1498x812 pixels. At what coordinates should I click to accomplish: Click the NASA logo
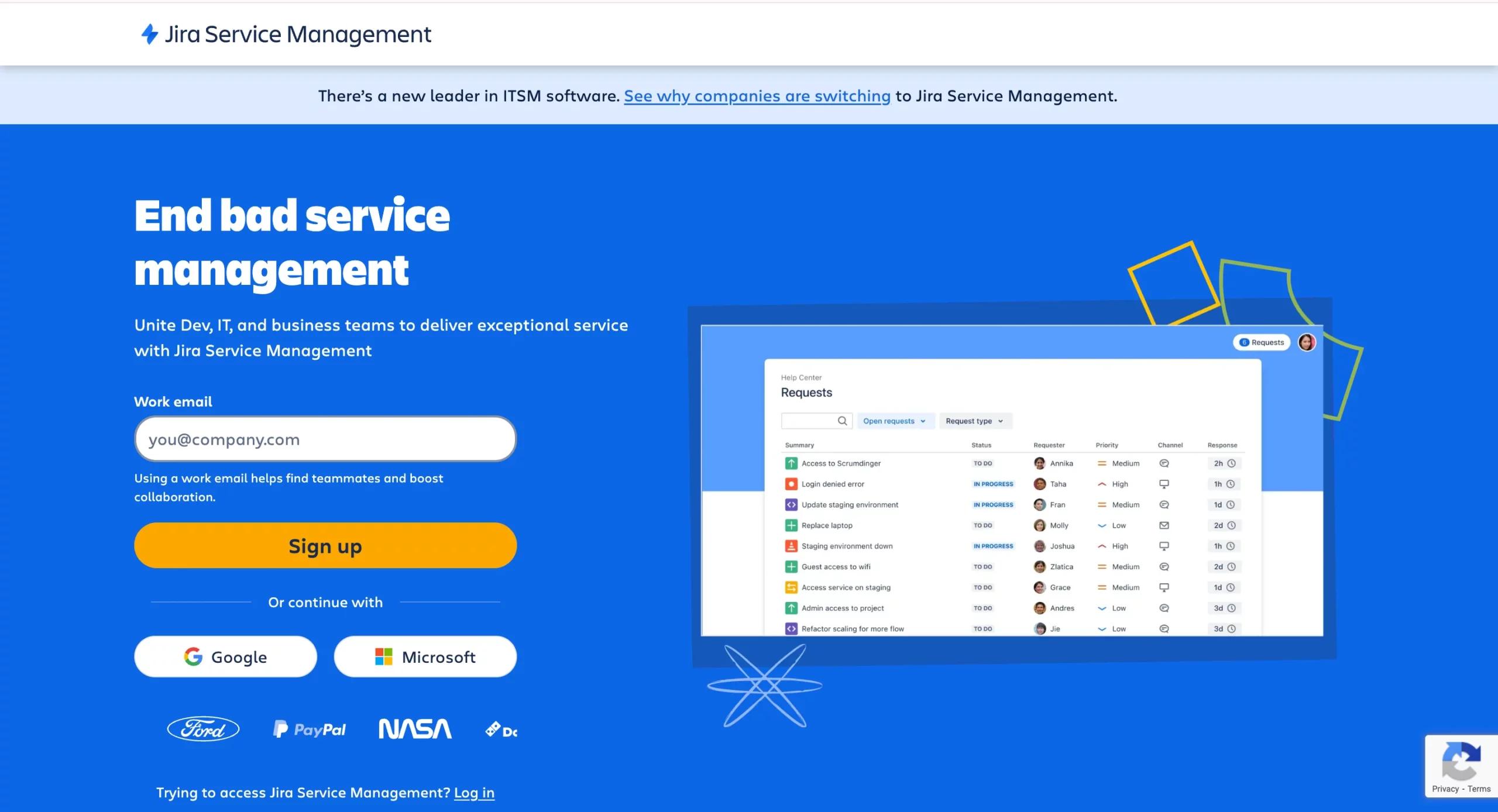(x=415, y=729)
